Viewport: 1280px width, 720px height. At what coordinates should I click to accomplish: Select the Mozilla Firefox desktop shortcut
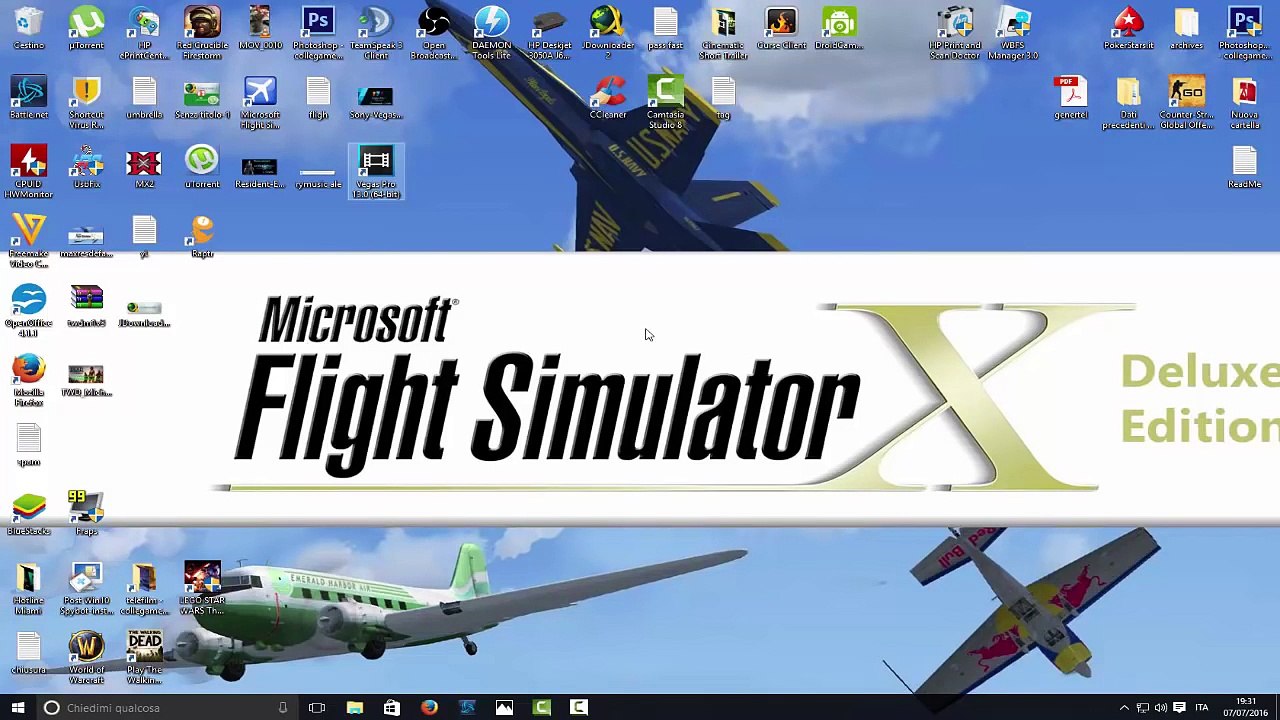[x=29, y=379]
